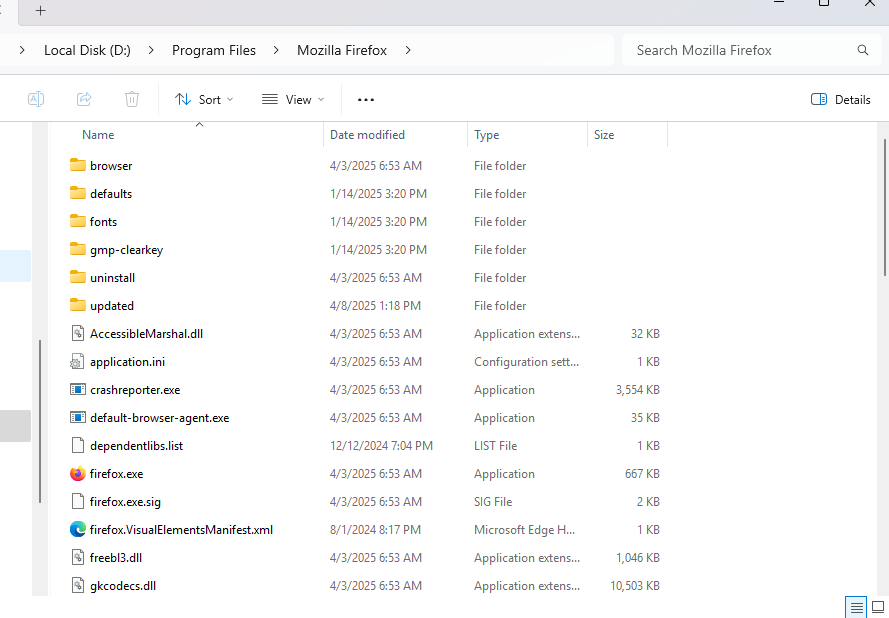Expand chevron after Local Disk (D:)
Viewport: 889px width, 618px height.
point(151,50)
